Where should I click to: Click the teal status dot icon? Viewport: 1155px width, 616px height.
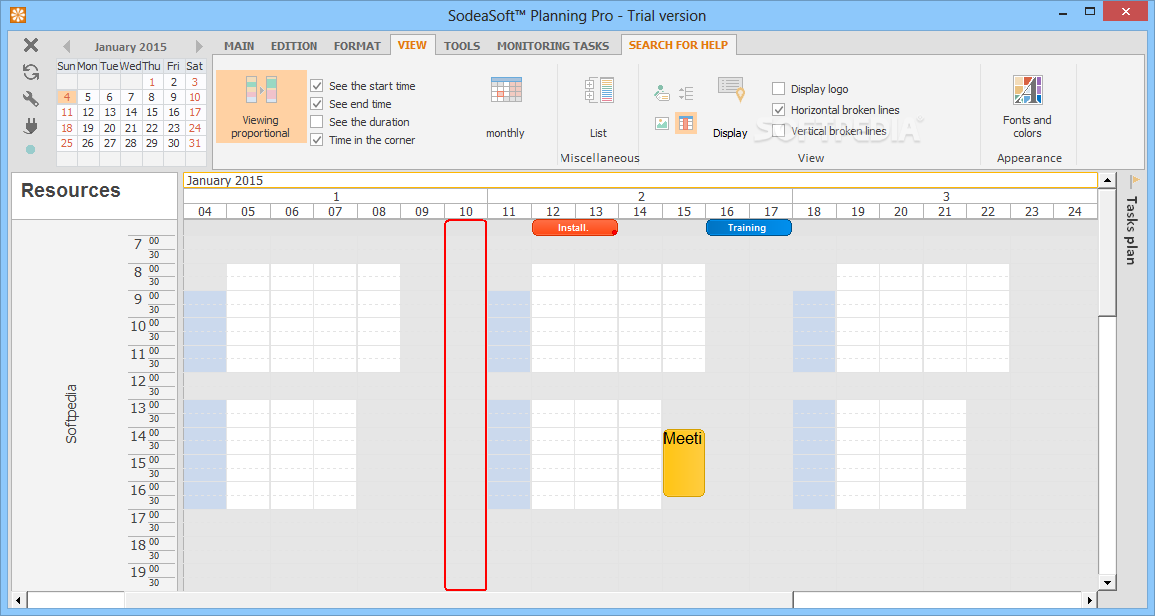pos(30,150)
